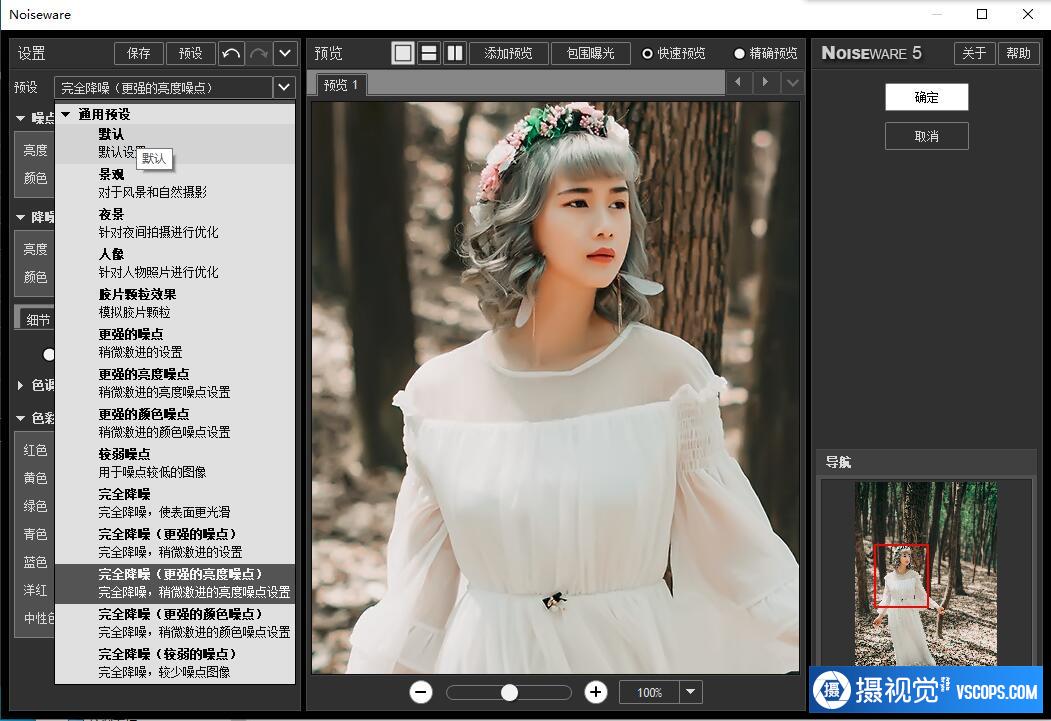Enable 精确预览 precise preview mode

pyautogui.click(x=765, y=54)
